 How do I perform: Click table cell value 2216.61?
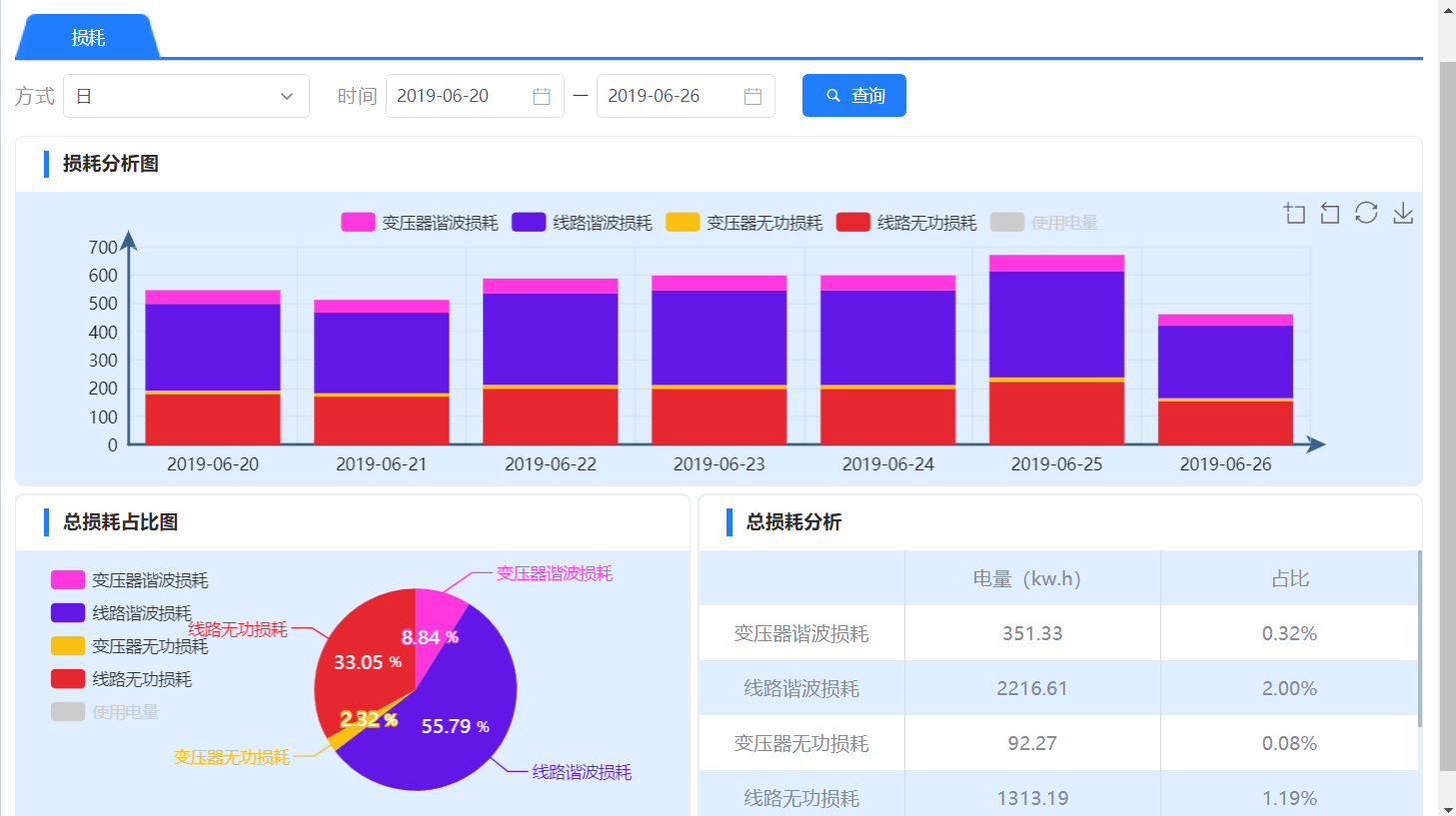1032,689
